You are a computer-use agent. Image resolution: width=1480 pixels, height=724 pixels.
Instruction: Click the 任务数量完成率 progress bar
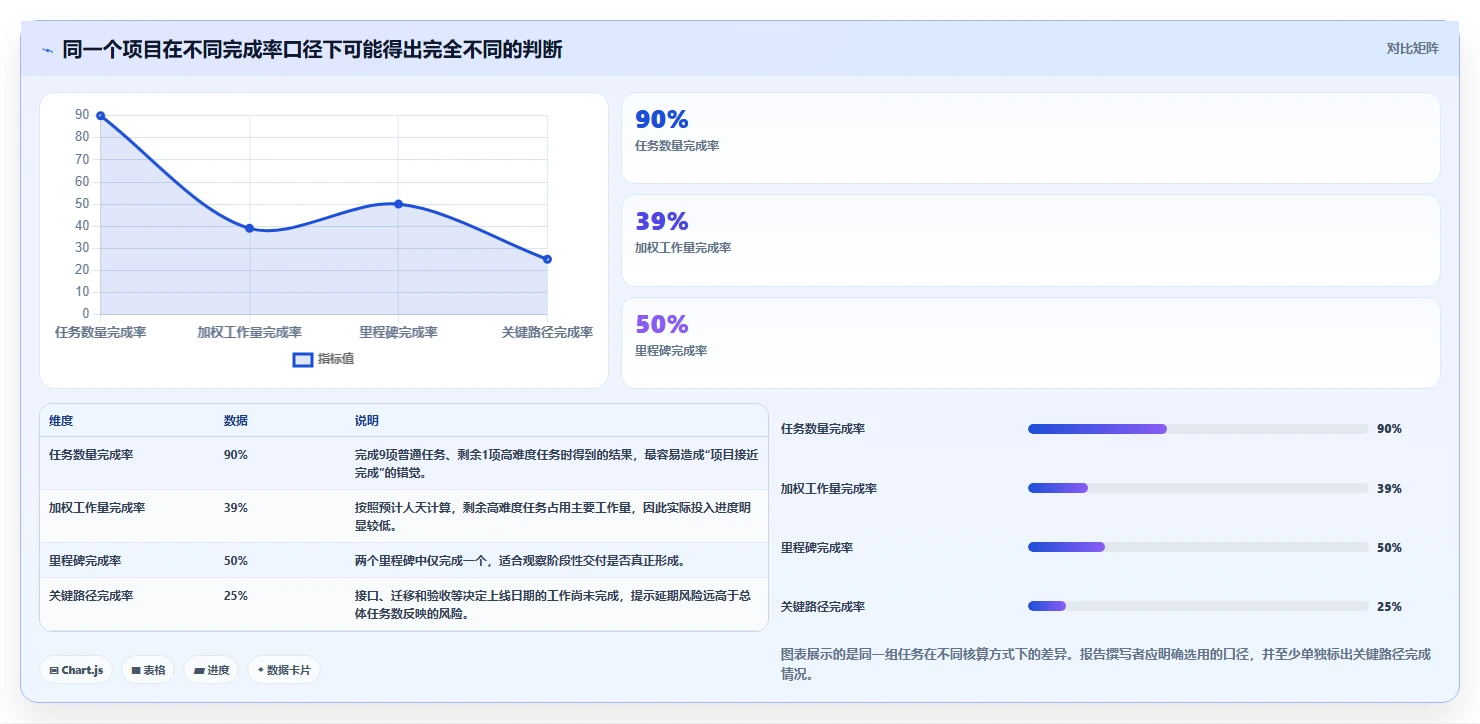click(x=1198, y=429)
